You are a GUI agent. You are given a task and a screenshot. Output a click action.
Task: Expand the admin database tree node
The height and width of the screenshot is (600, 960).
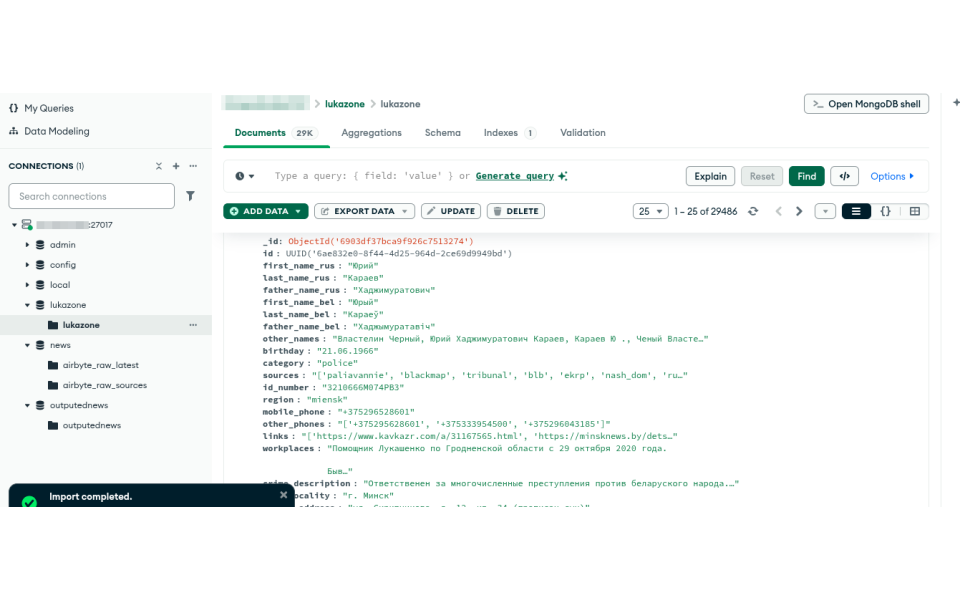pos(27,245)
